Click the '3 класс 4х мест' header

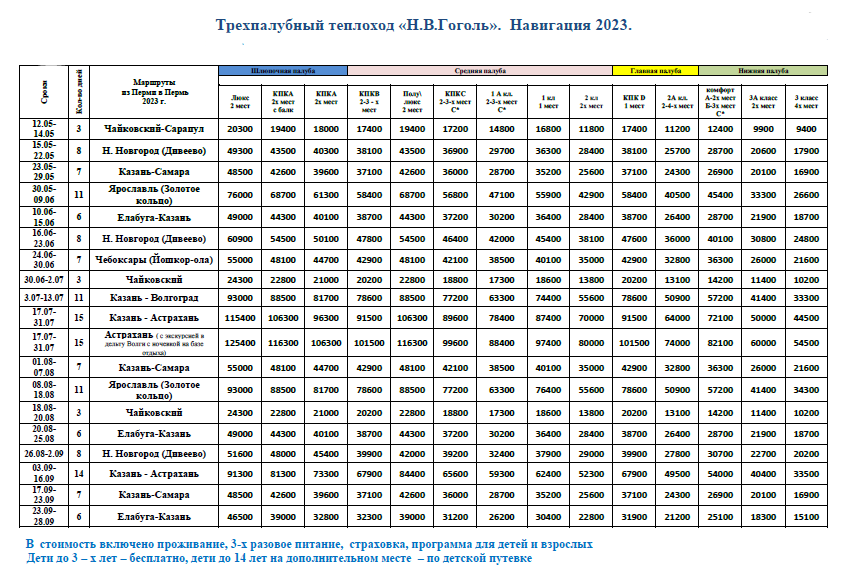806,102
